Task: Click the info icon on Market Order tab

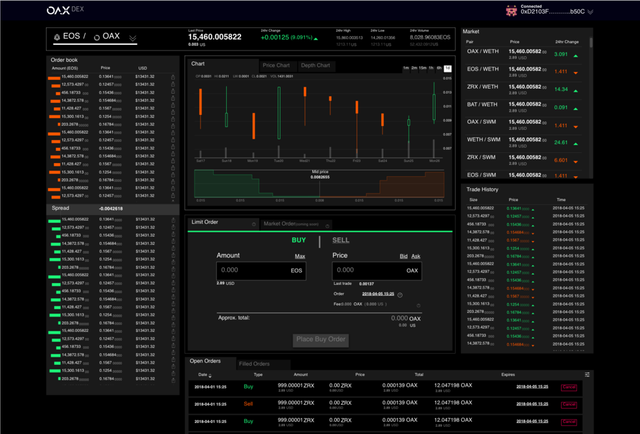Action: tap(327, 226)
